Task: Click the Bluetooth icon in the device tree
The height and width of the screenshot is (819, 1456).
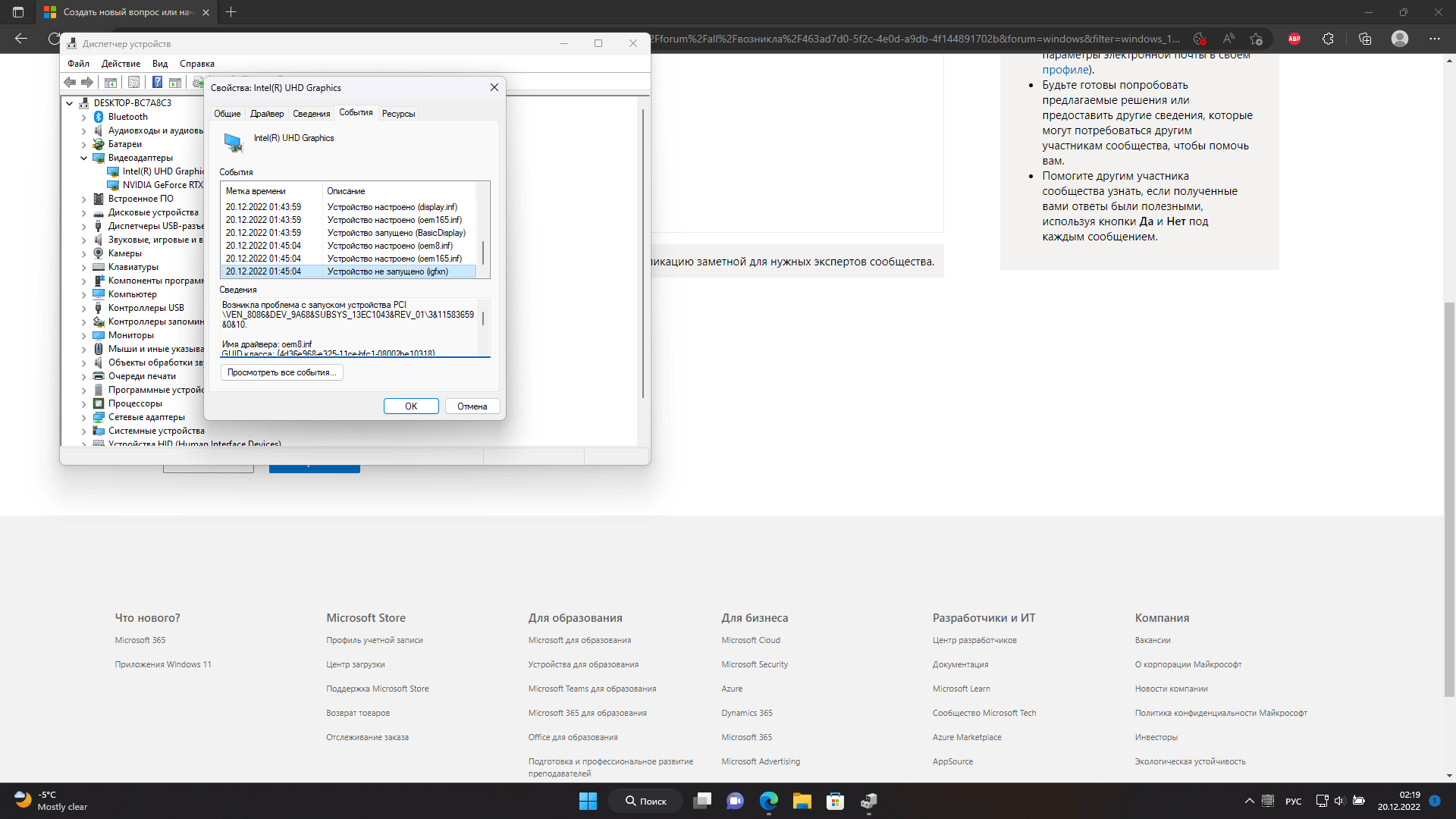Action: (x=98, y=117)
